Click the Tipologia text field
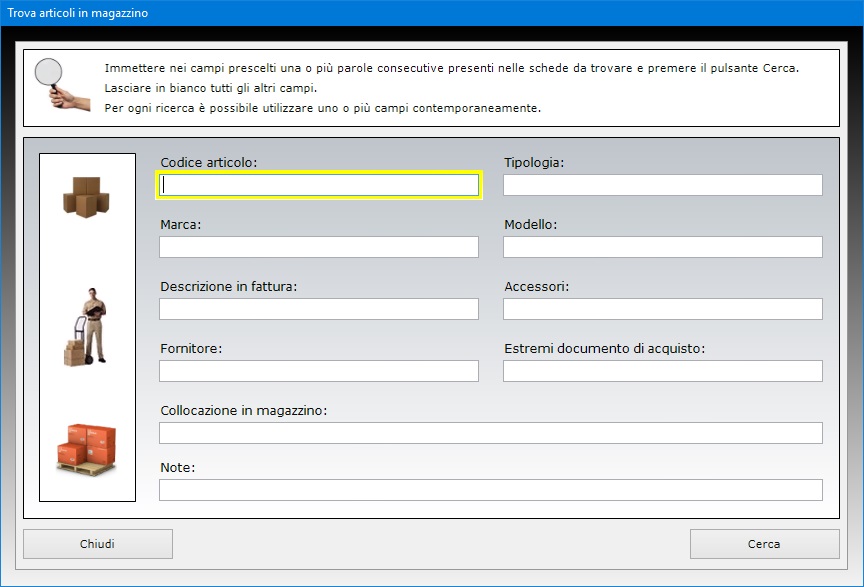Viewport: 864px width, 587px height. click(x=663, y=185)
